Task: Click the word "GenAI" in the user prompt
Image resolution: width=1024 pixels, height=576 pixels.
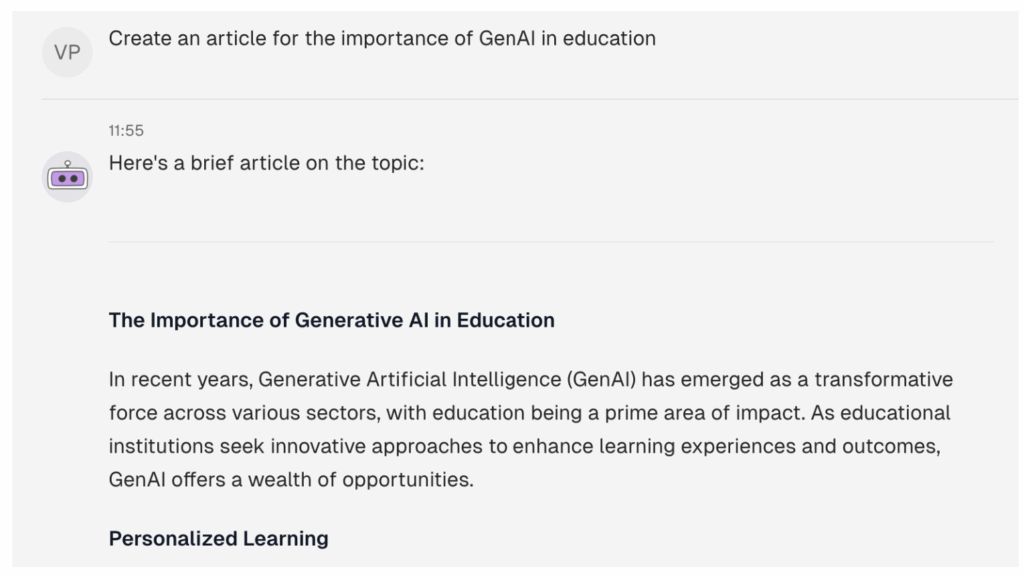Action: 507,39
